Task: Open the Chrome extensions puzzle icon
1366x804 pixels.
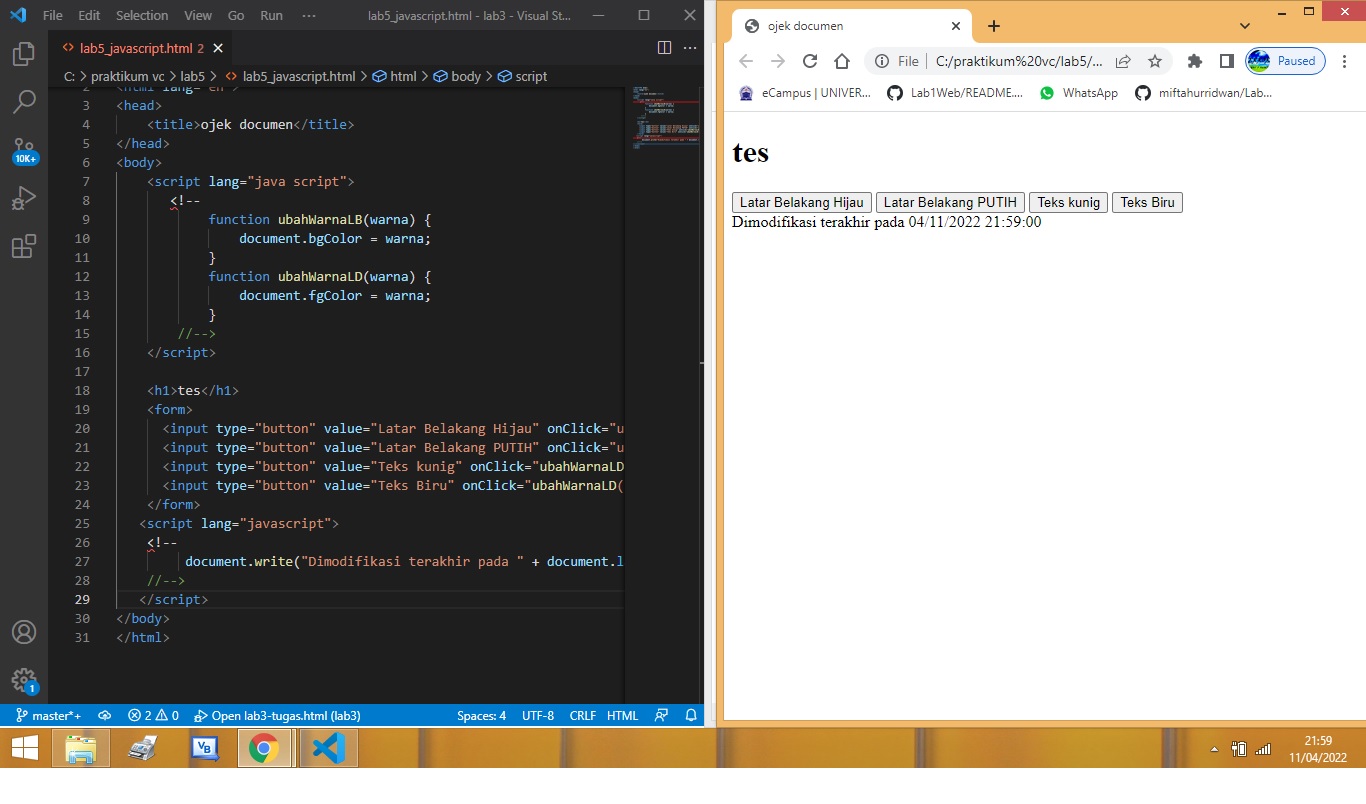Action: coord(1194,61)
